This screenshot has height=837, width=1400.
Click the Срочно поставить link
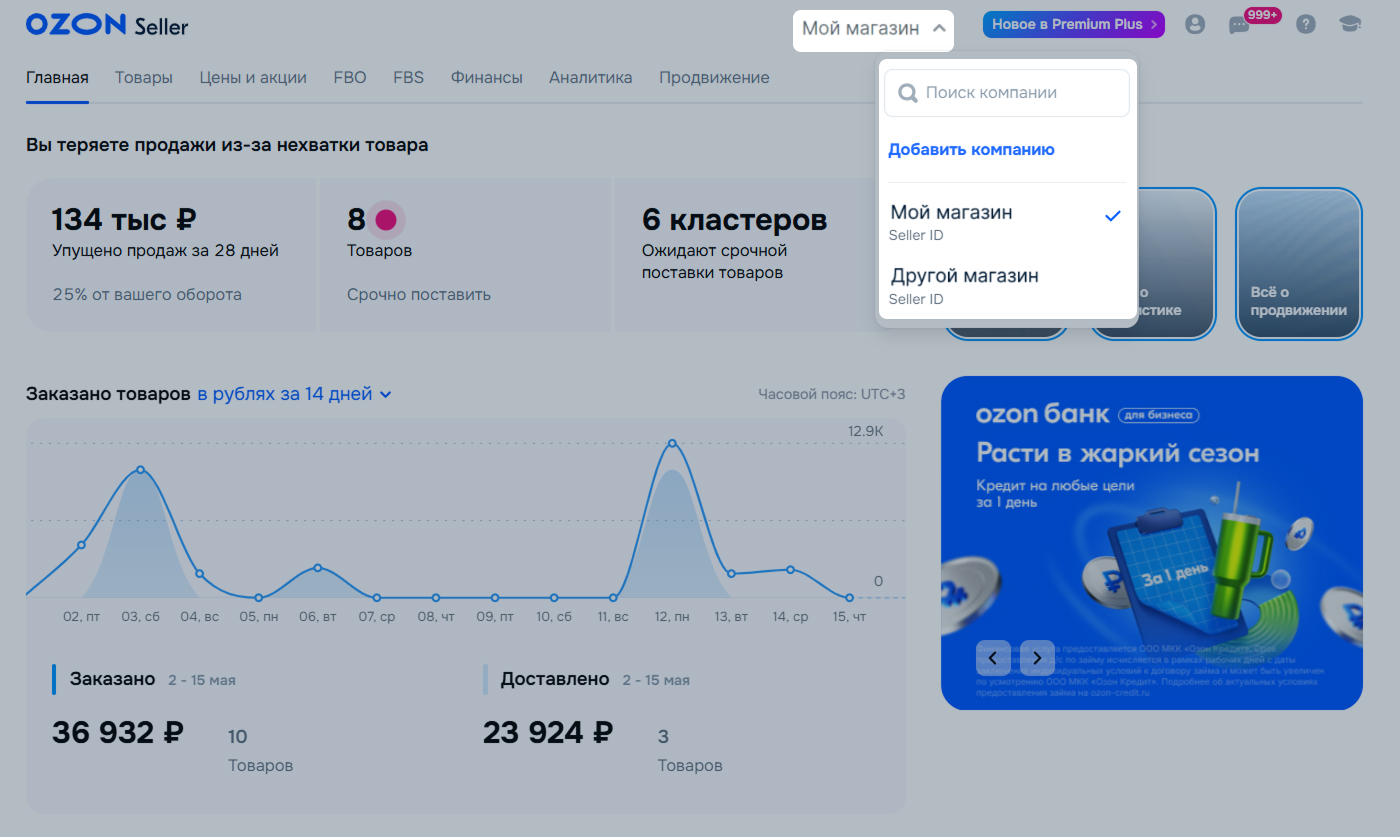[419, 295]
